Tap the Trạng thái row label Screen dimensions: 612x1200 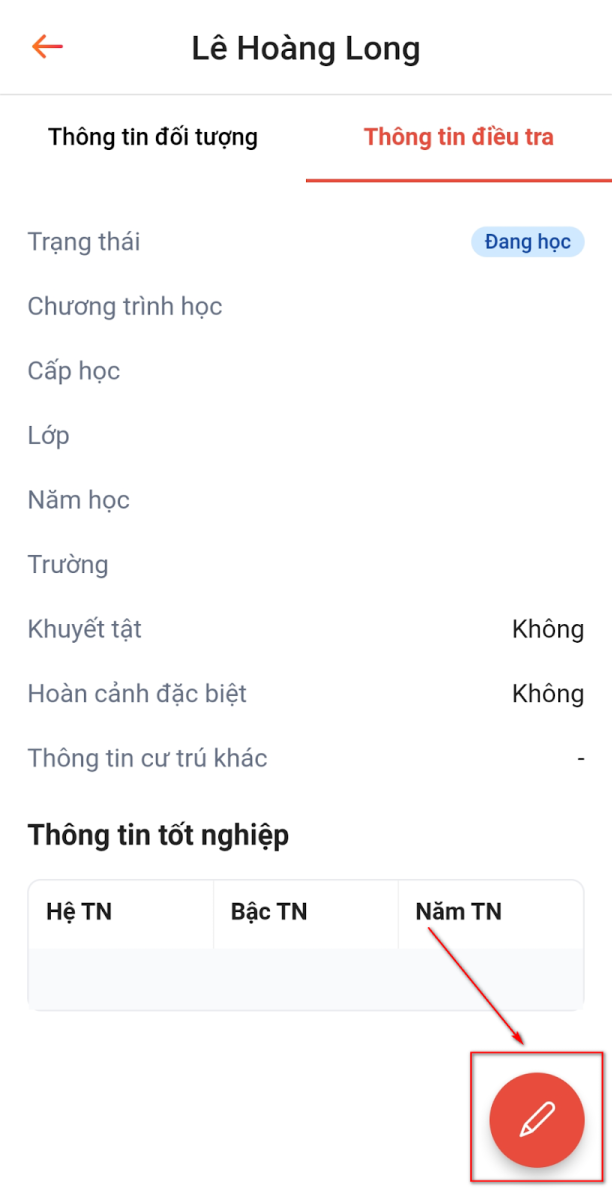tap(84, 242)
